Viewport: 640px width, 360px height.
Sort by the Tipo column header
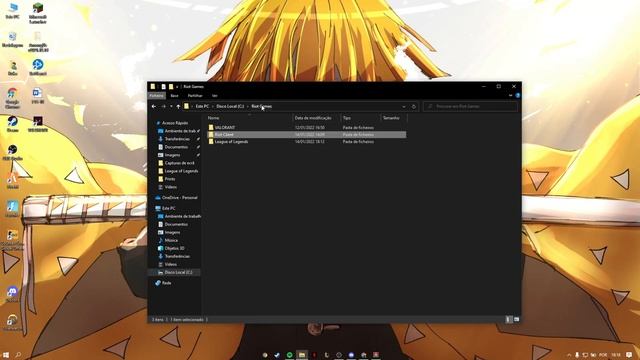coord(347,118)
